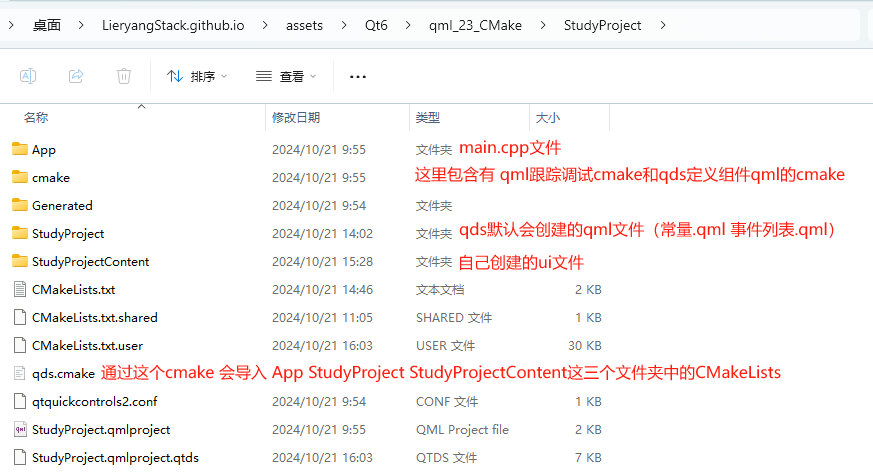
Task: Click the Delete trash icon
Action: pos(124,76)
